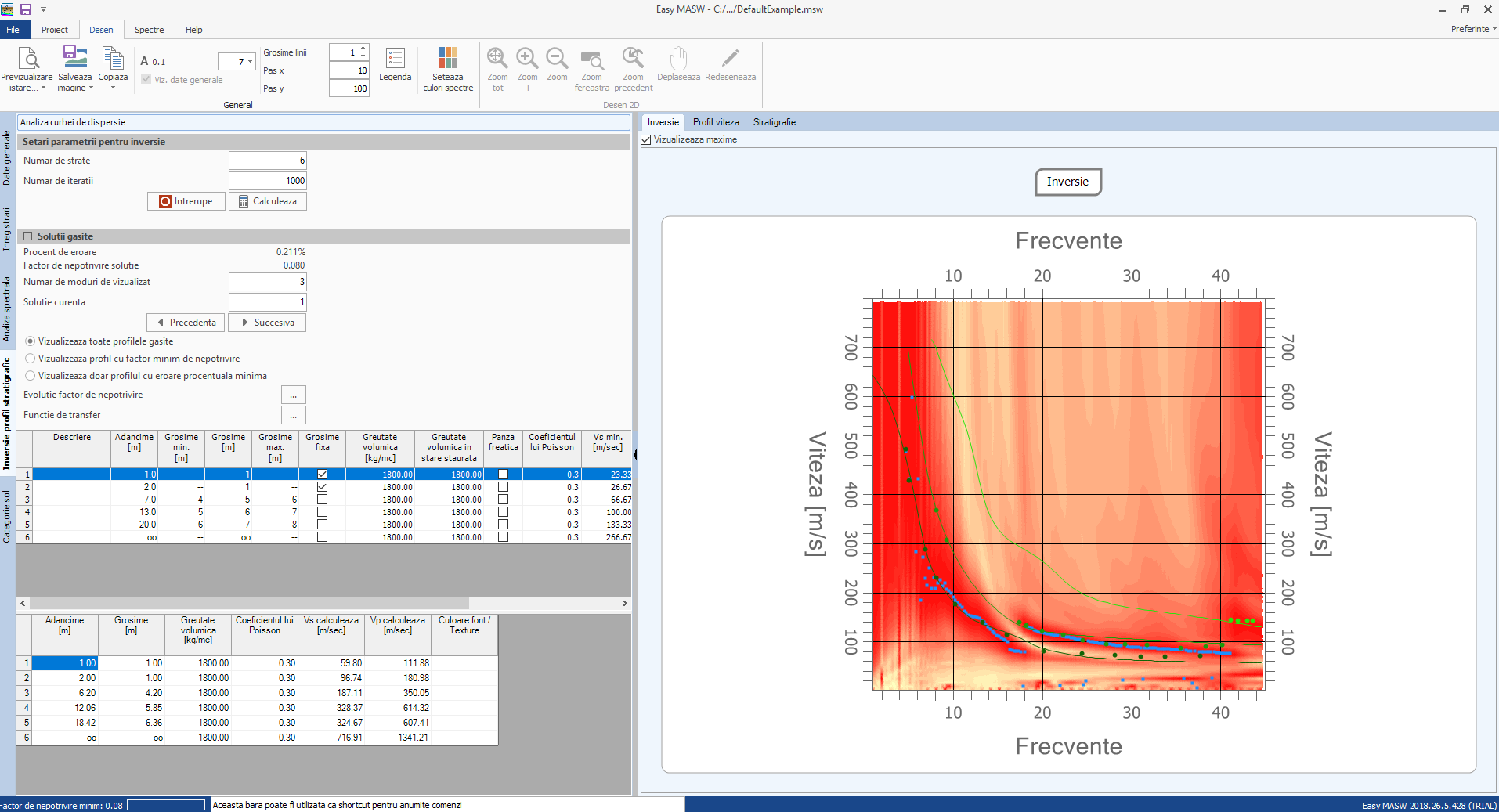Select Vizualizeaza profil cu factor minim de nepotrivire

click(31, 359)
